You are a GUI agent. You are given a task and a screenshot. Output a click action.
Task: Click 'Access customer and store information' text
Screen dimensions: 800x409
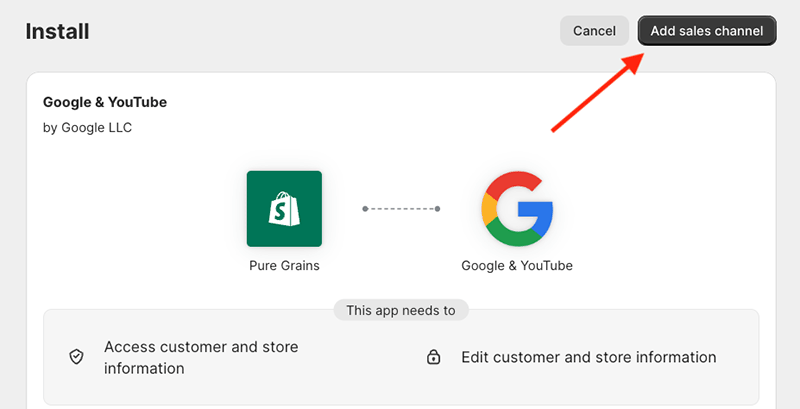click(201, 357)
